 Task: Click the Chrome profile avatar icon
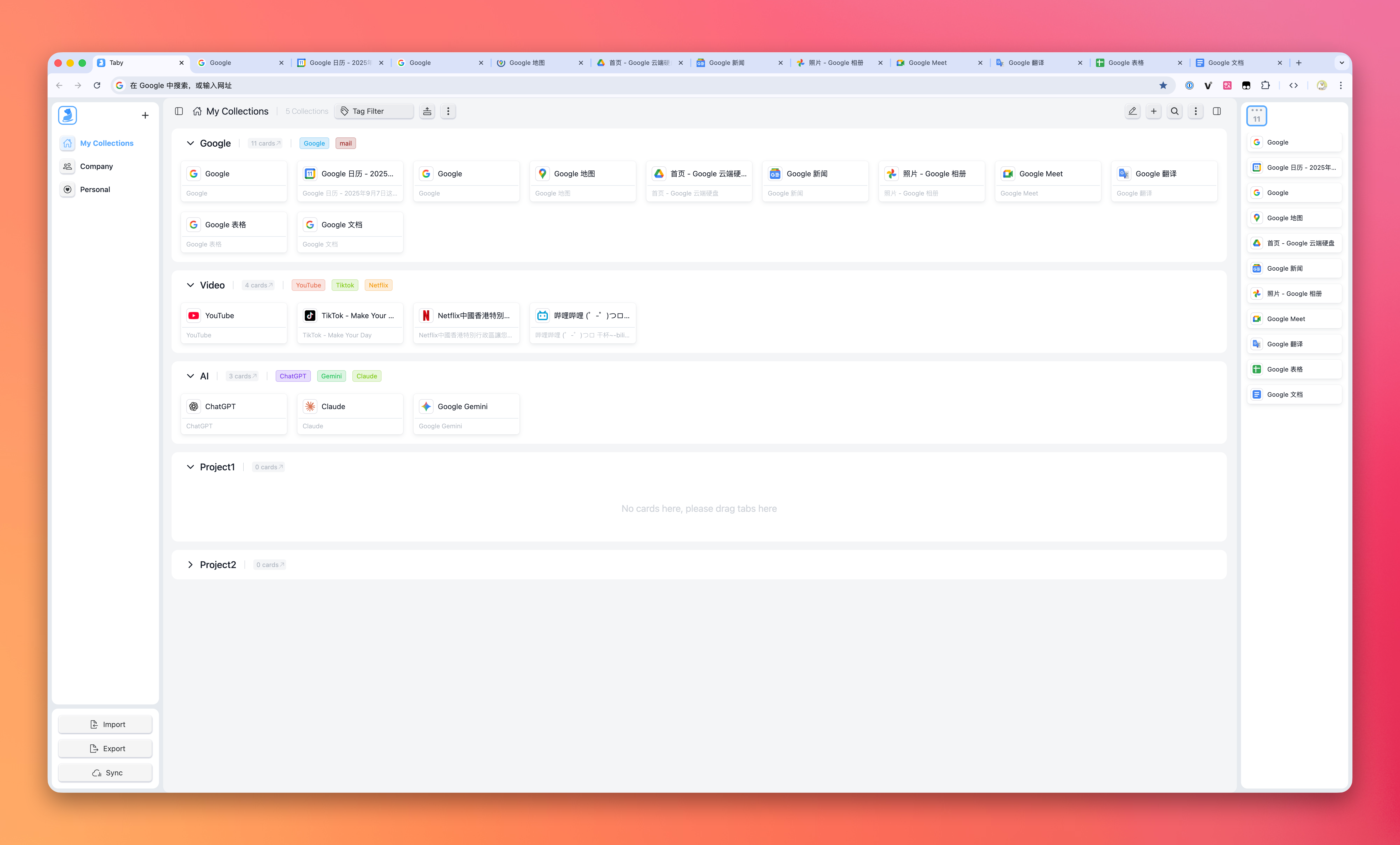click(1322, 85)
